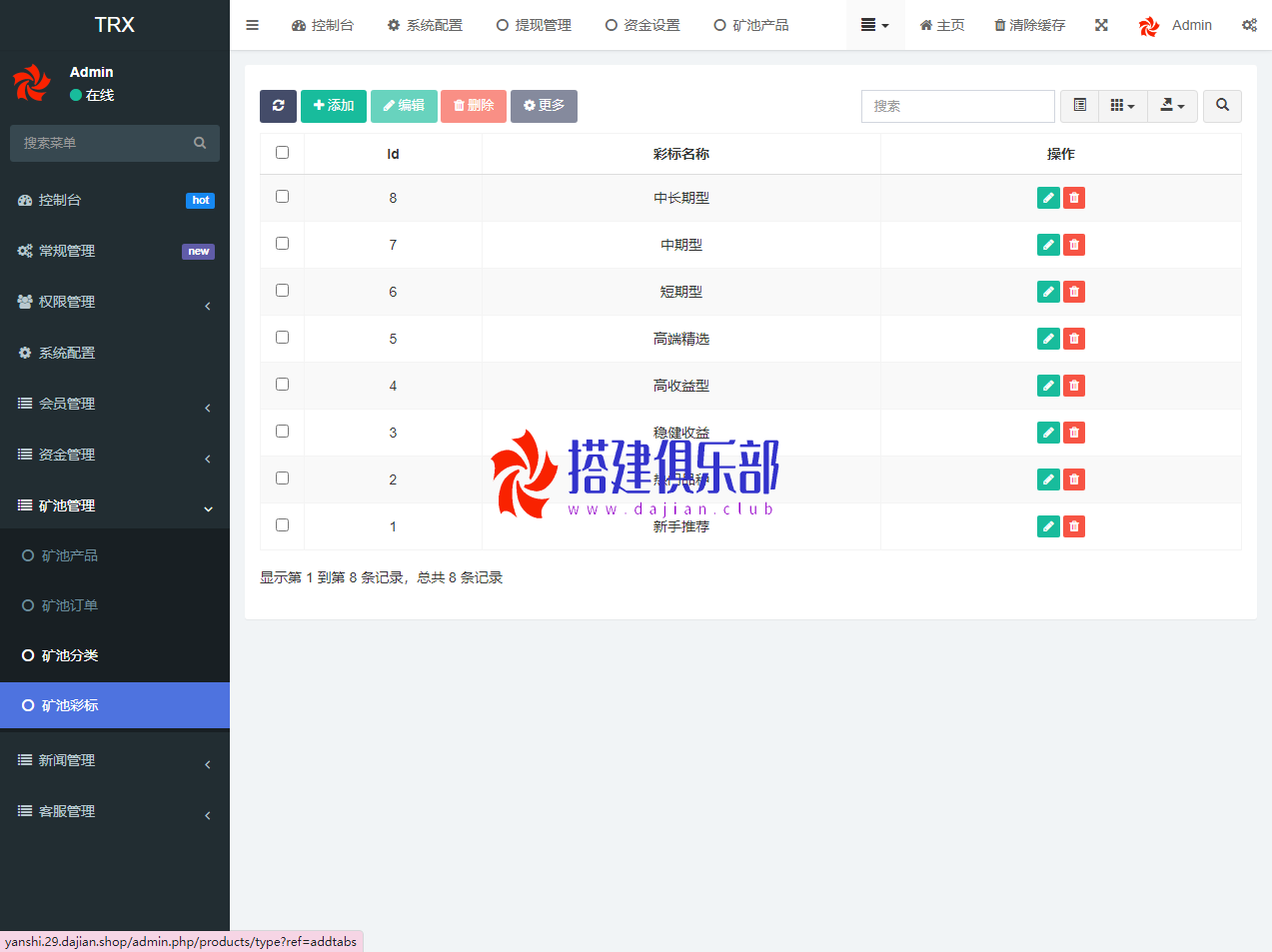This screenshot has height=952, width=1272.
Task: Open the 矿池订单 sidebar menu item
Action: coord(70,605)
